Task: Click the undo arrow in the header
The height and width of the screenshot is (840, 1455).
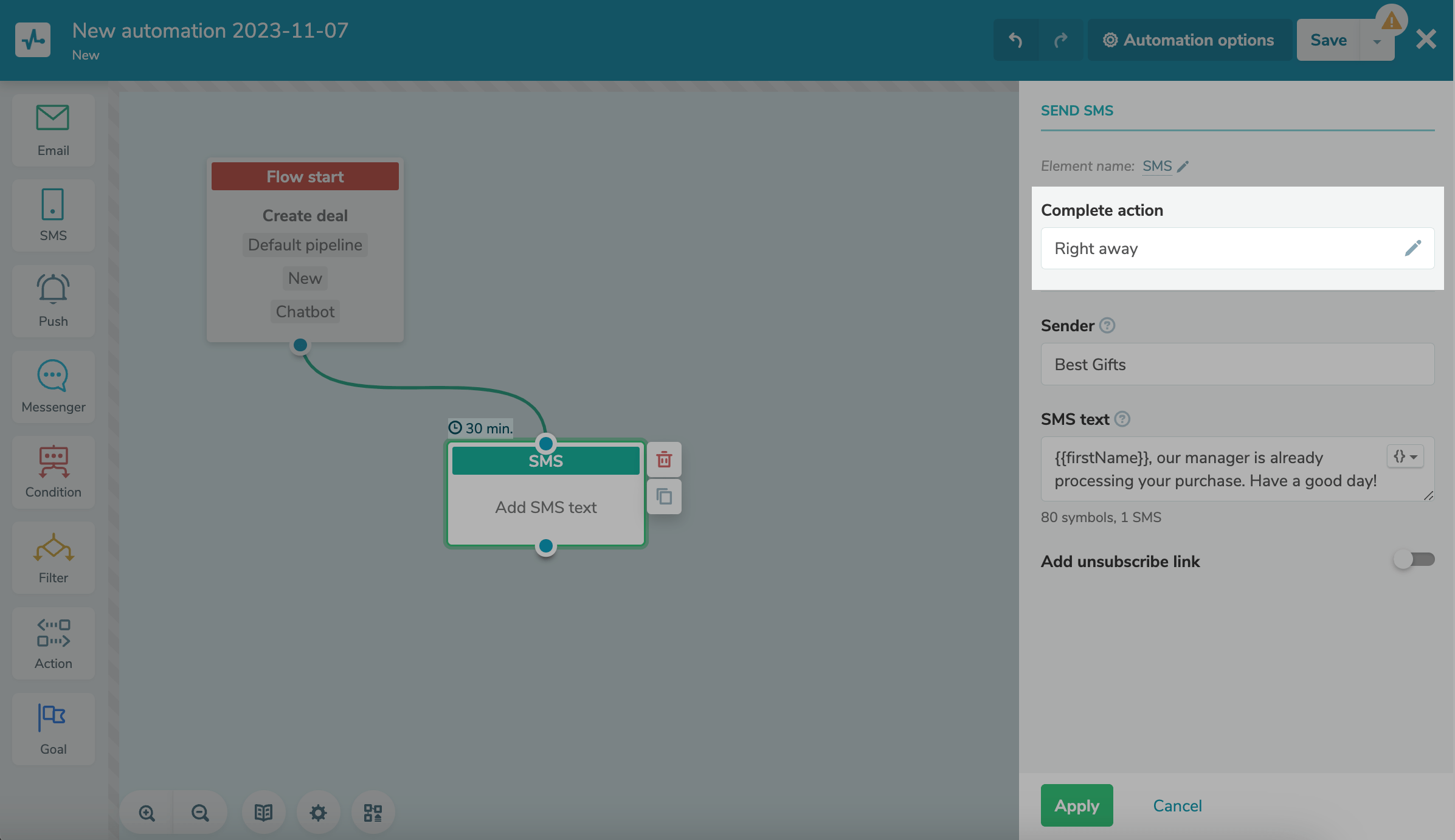Action: click(1015, 40)
